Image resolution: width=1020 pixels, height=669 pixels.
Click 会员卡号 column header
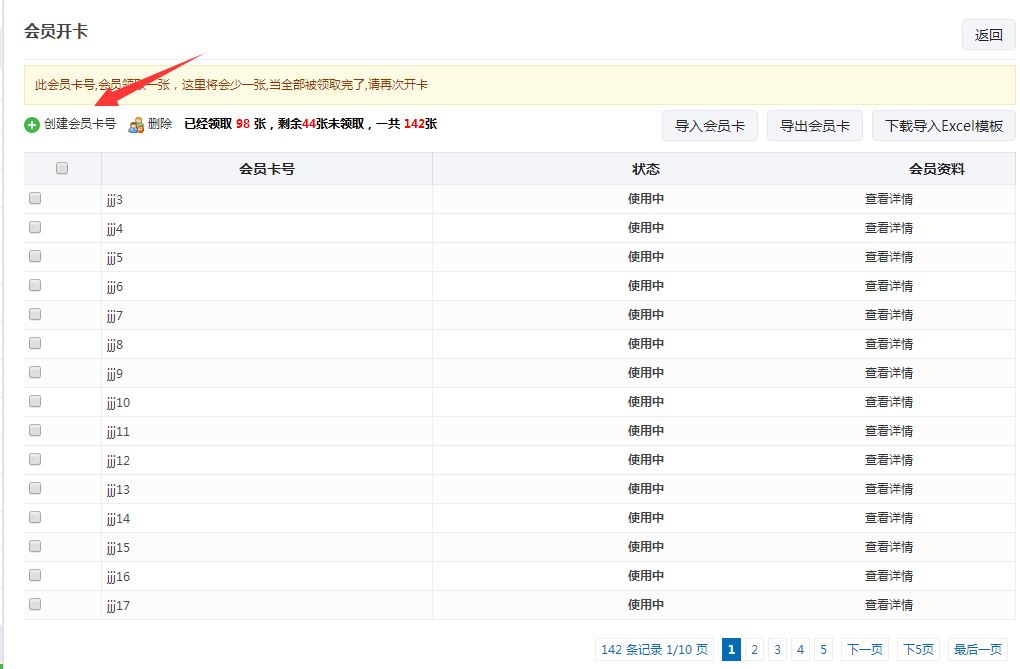(267, 169)
